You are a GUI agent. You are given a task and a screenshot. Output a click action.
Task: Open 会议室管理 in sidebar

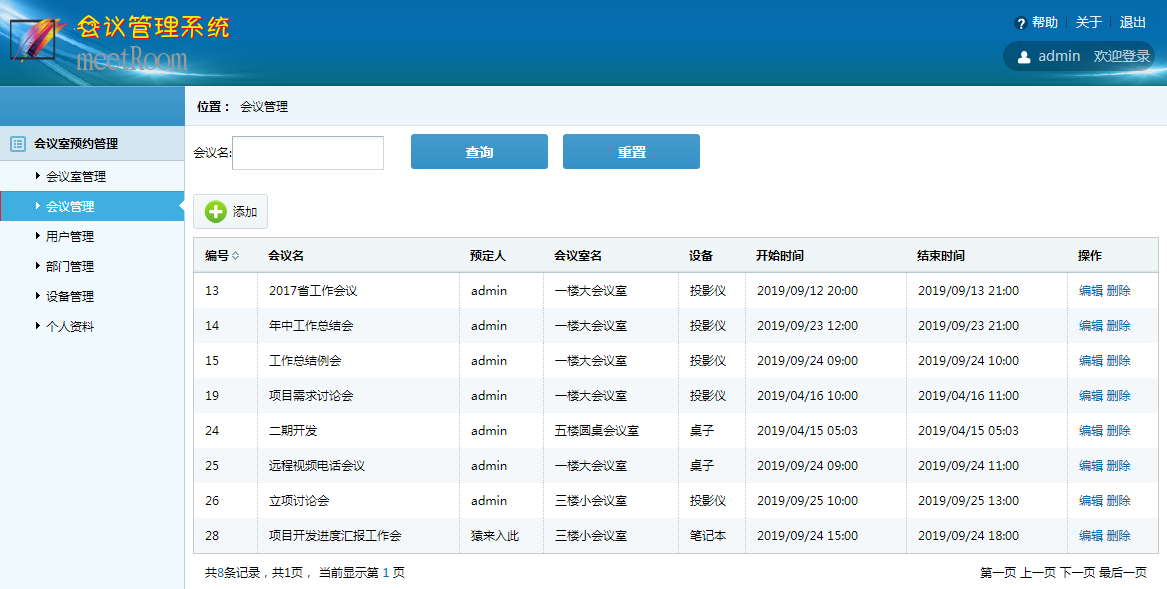click(x=76, y=176)
